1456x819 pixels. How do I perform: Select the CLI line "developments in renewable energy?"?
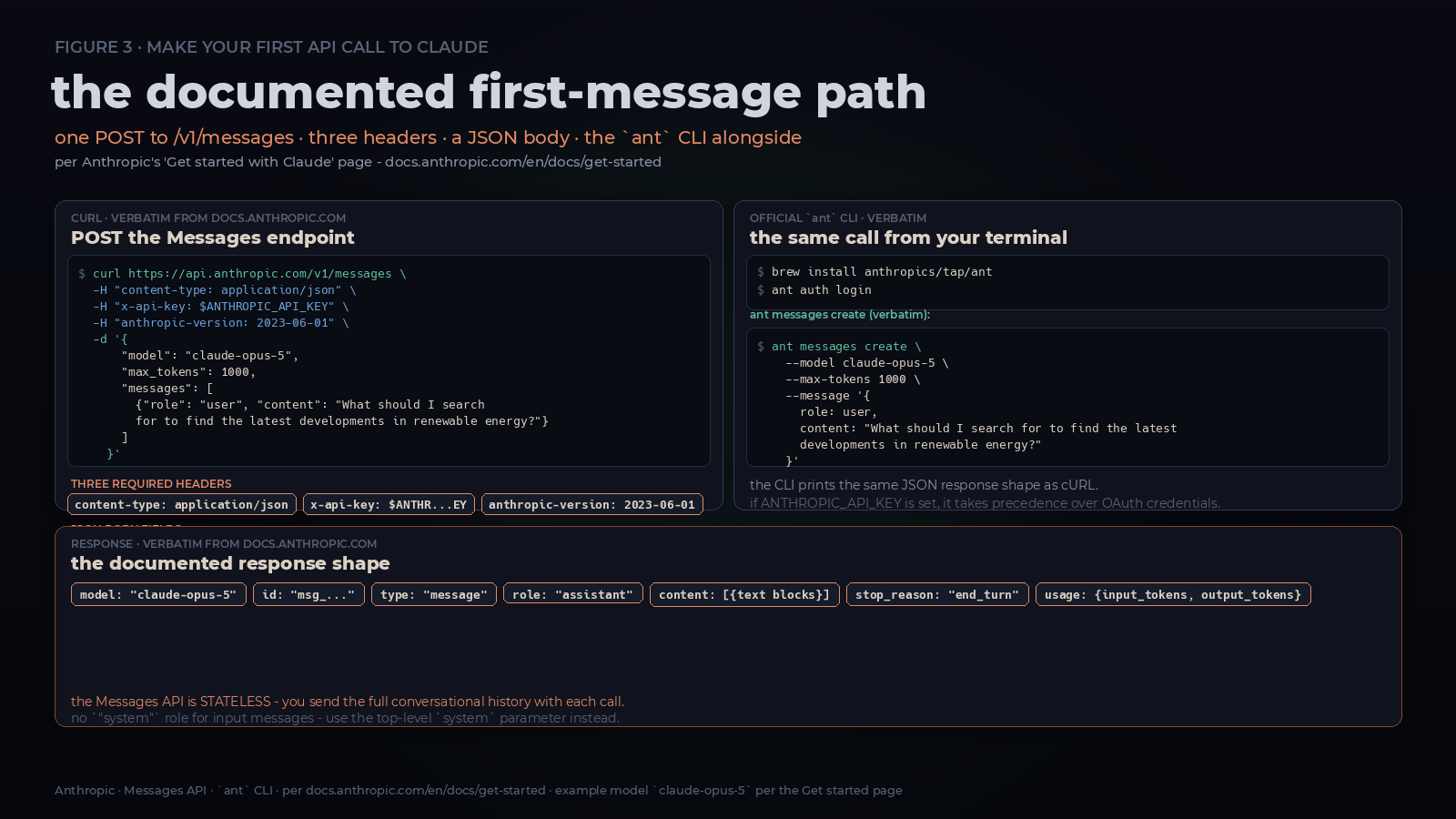tap(920, 445)
